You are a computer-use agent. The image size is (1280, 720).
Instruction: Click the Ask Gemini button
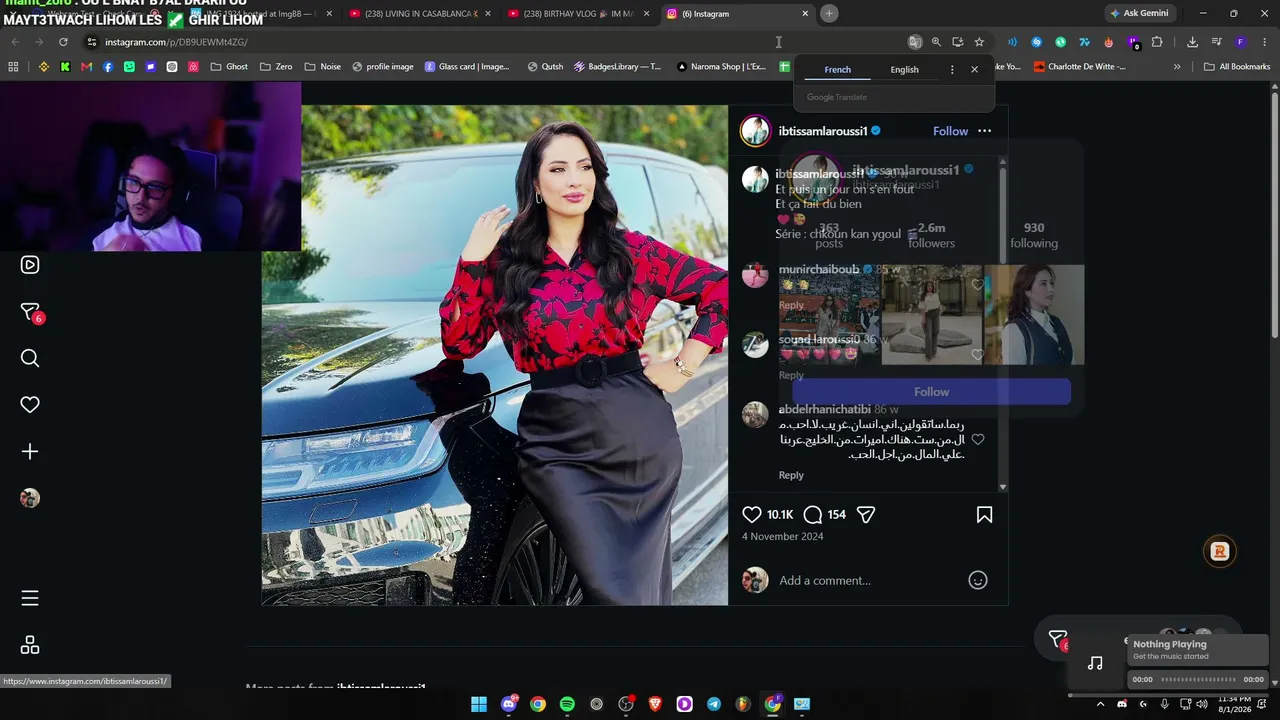coord(1139,13)
